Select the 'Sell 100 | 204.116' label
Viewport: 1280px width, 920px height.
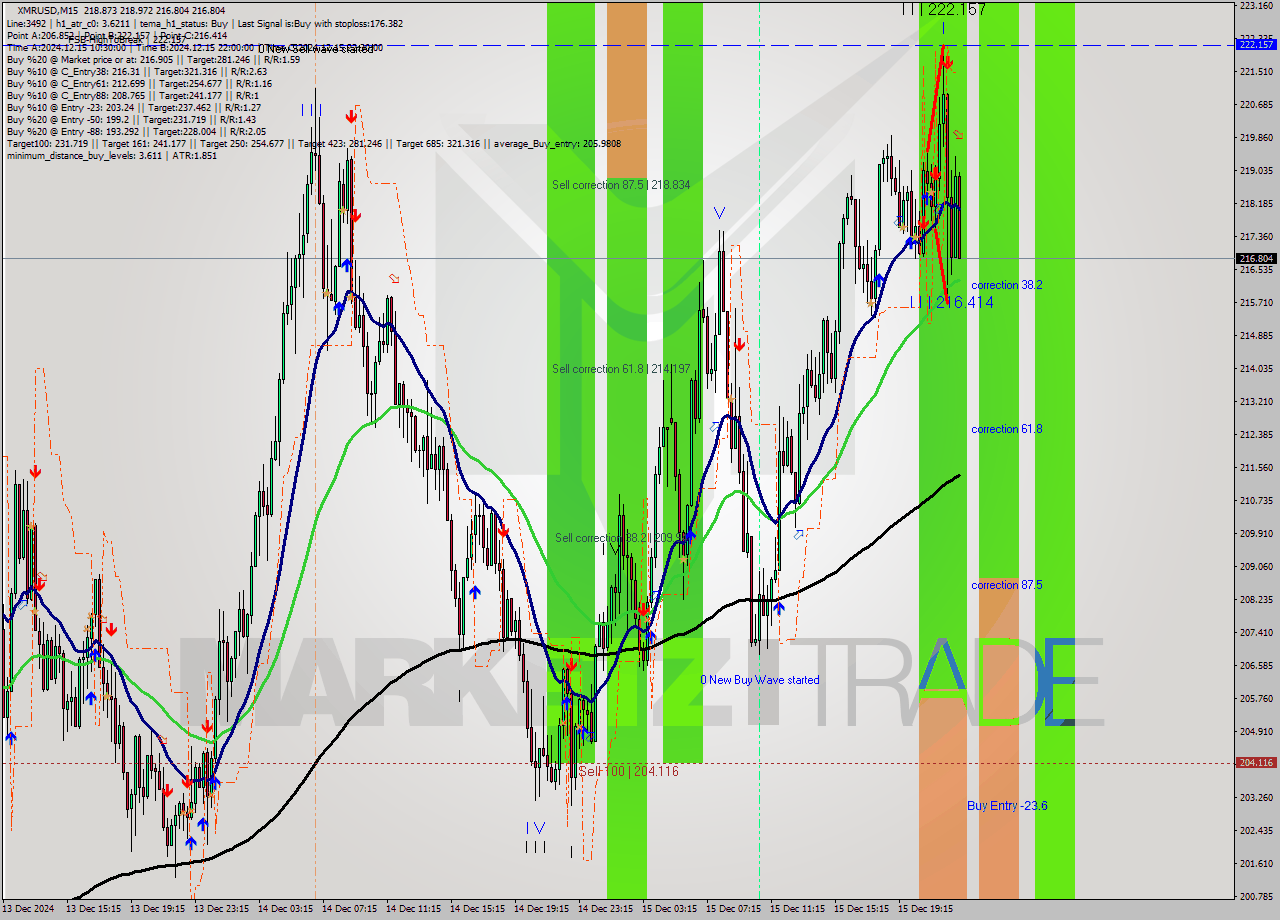[x=628, y=771]
